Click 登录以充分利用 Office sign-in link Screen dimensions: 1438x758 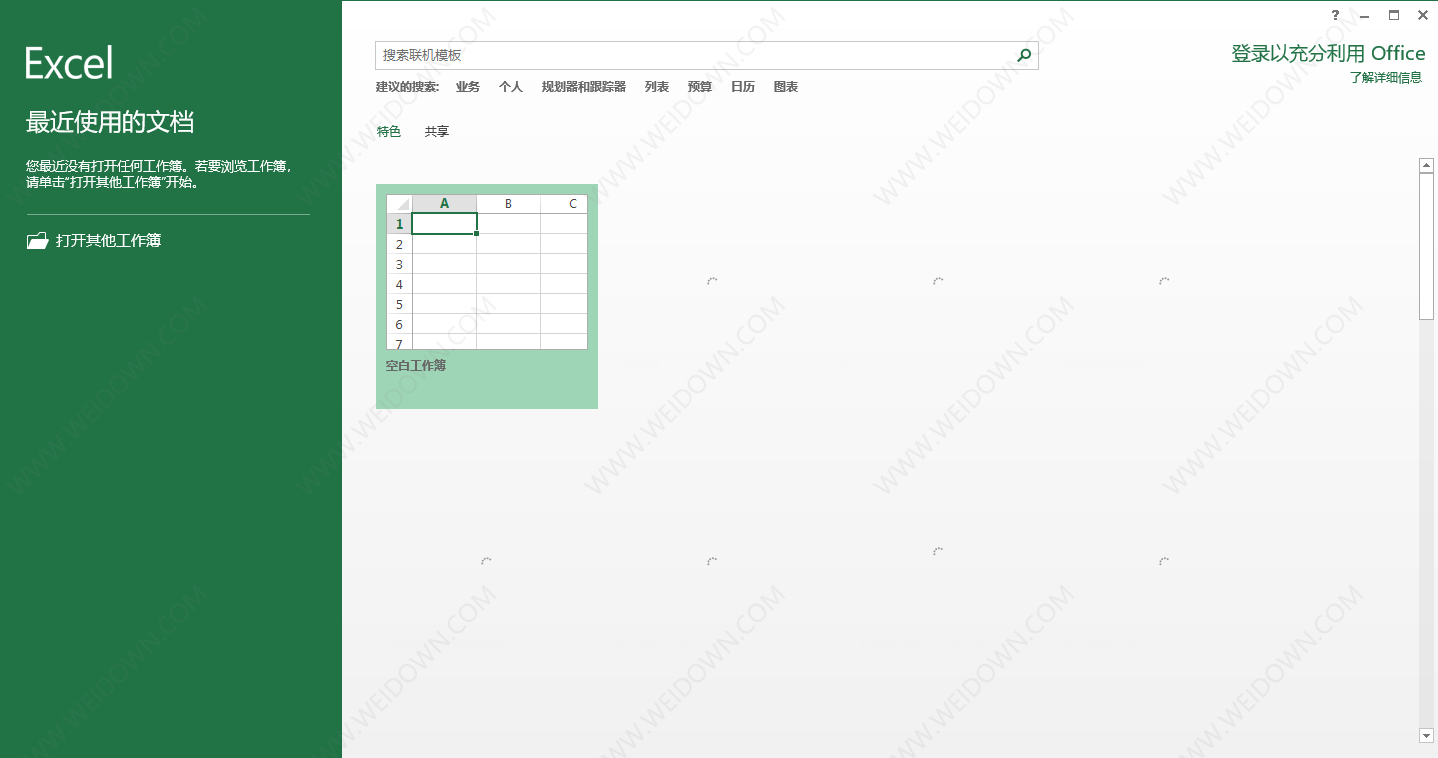tap(1328, 54)
